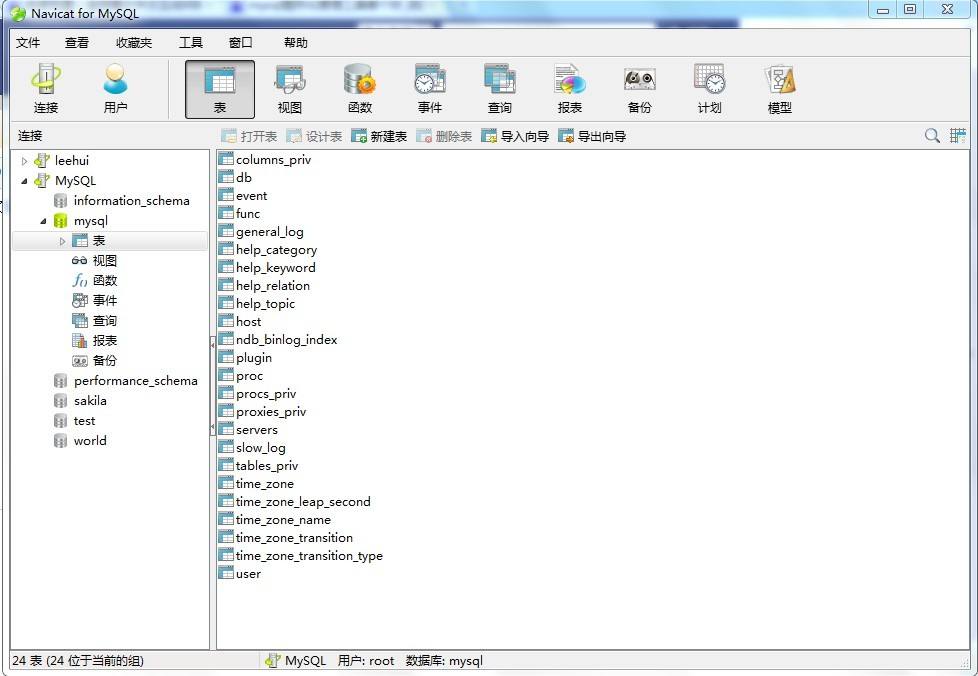Select the 事件 (Event) toolbar icon
This screenshot has height=676, width=978.
coord(430,89)
